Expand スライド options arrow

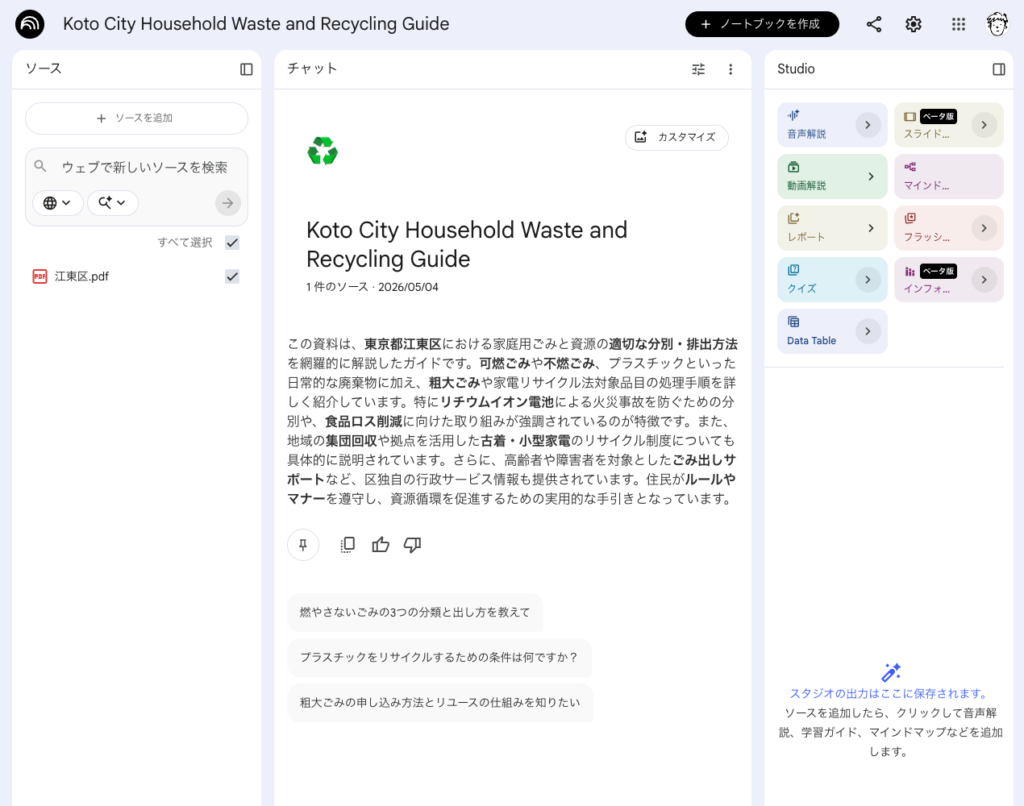[x=984, y=125]
